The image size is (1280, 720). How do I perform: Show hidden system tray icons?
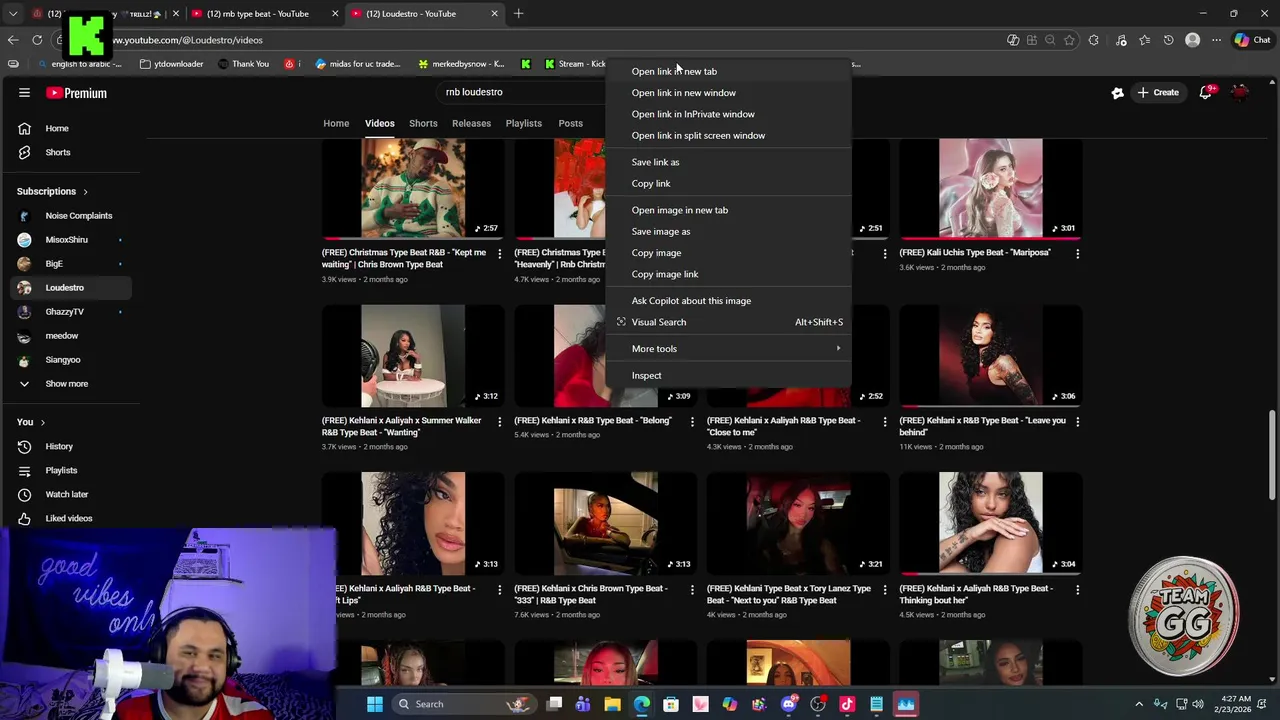(x=1138, y=704)
